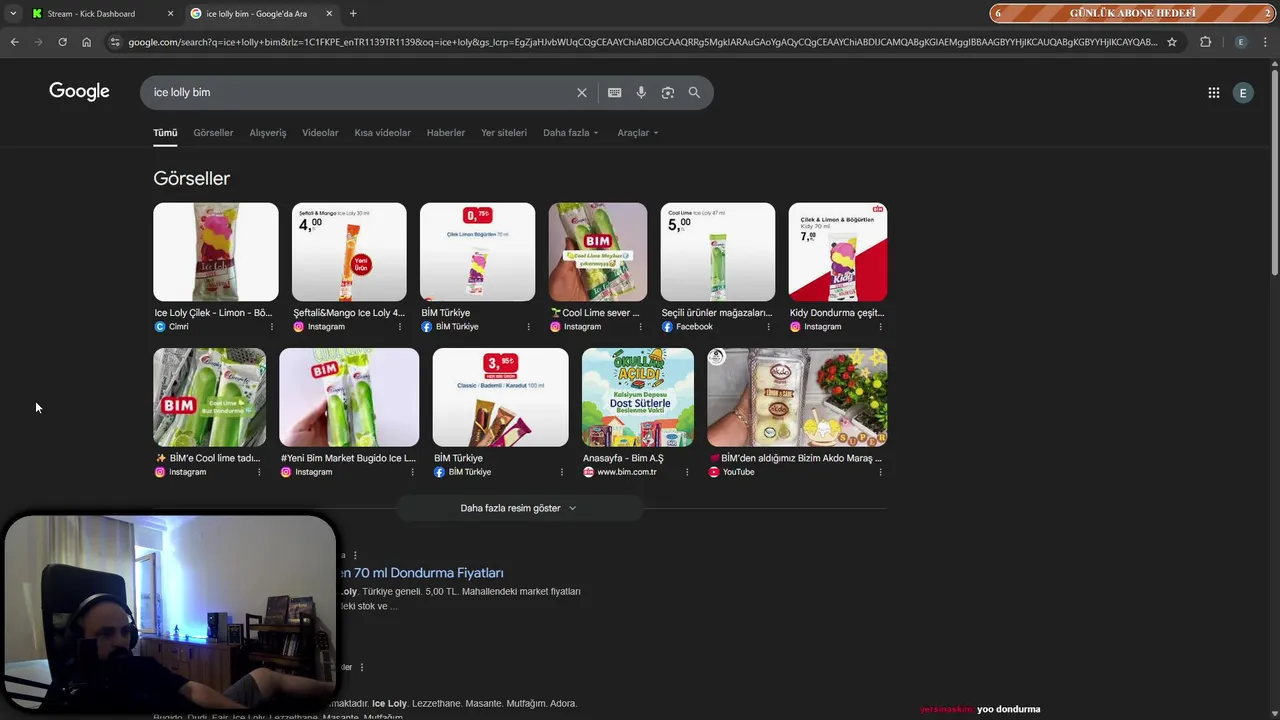Bookmark this page with the star icon
The height and width of the screenshot is (720, 1280).
pos(1172,42)
